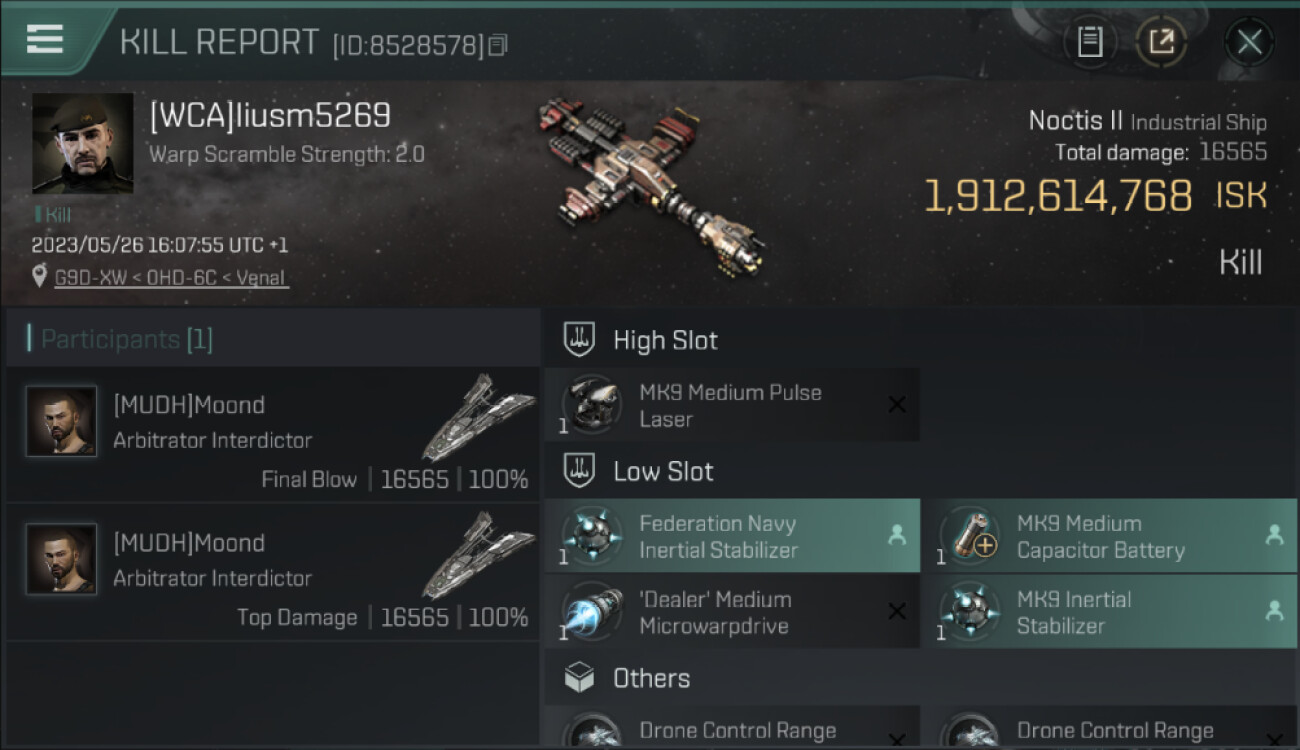Open the clipboard report icon
Image resolution: width=1300 pixels, height=750 pixels.
point(1090,42)
